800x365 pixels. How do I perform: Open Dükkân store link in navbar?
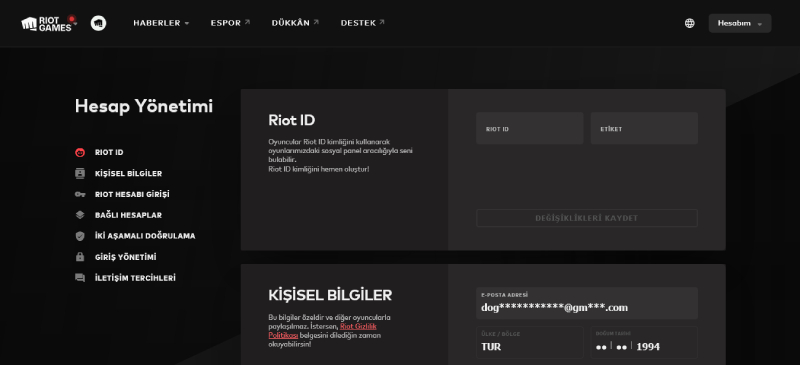point(295,23)
